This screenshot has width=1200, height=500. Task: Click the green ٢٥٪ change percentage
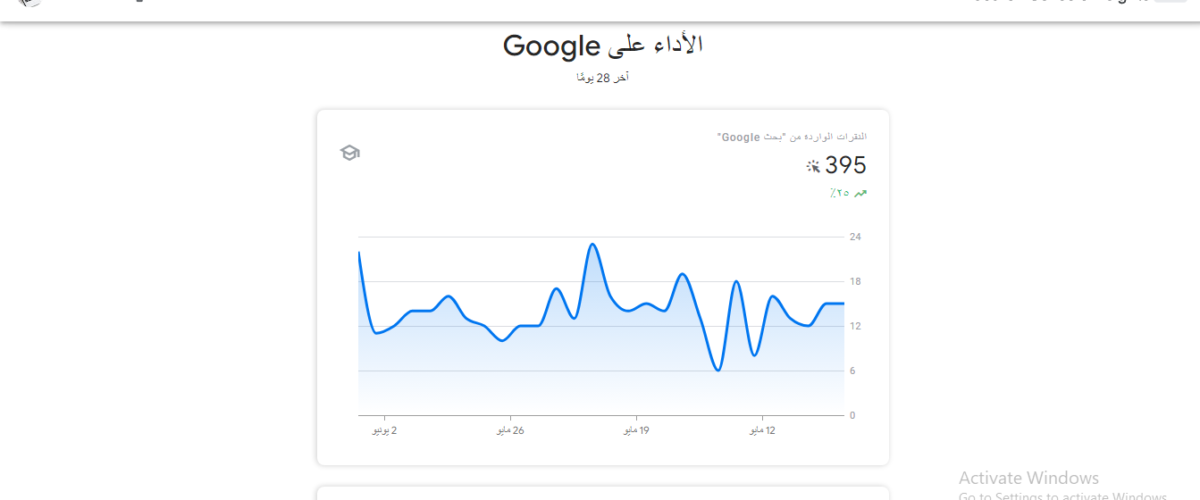tap(839, 193)
